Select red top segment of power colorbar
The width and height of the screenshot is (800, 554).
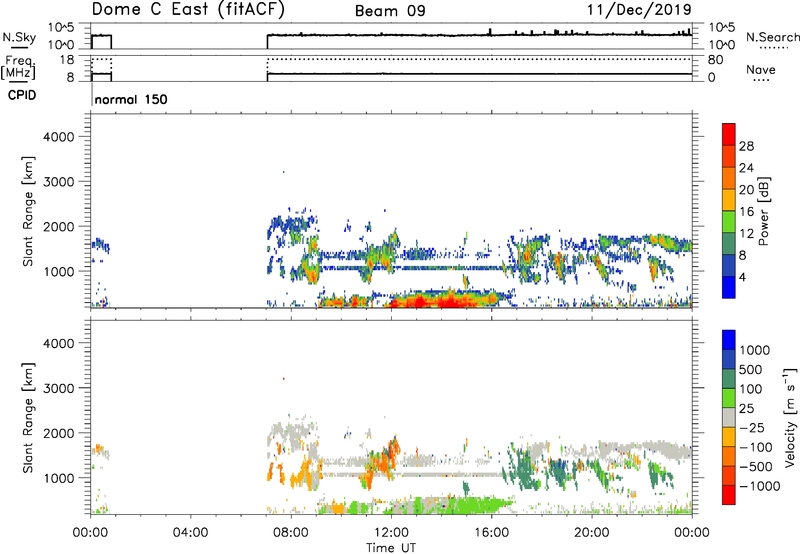[729, 134]
